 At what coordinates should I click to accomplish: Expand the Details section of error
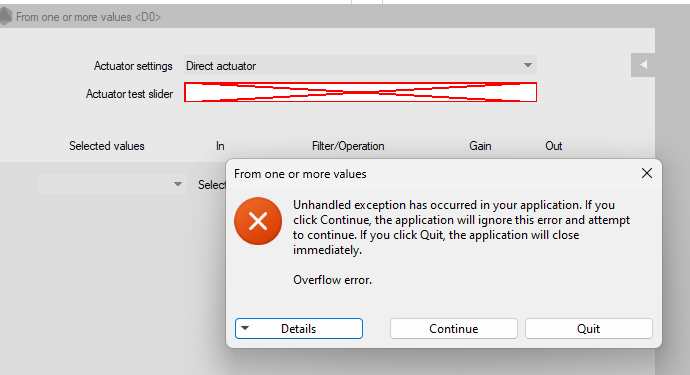299,329
